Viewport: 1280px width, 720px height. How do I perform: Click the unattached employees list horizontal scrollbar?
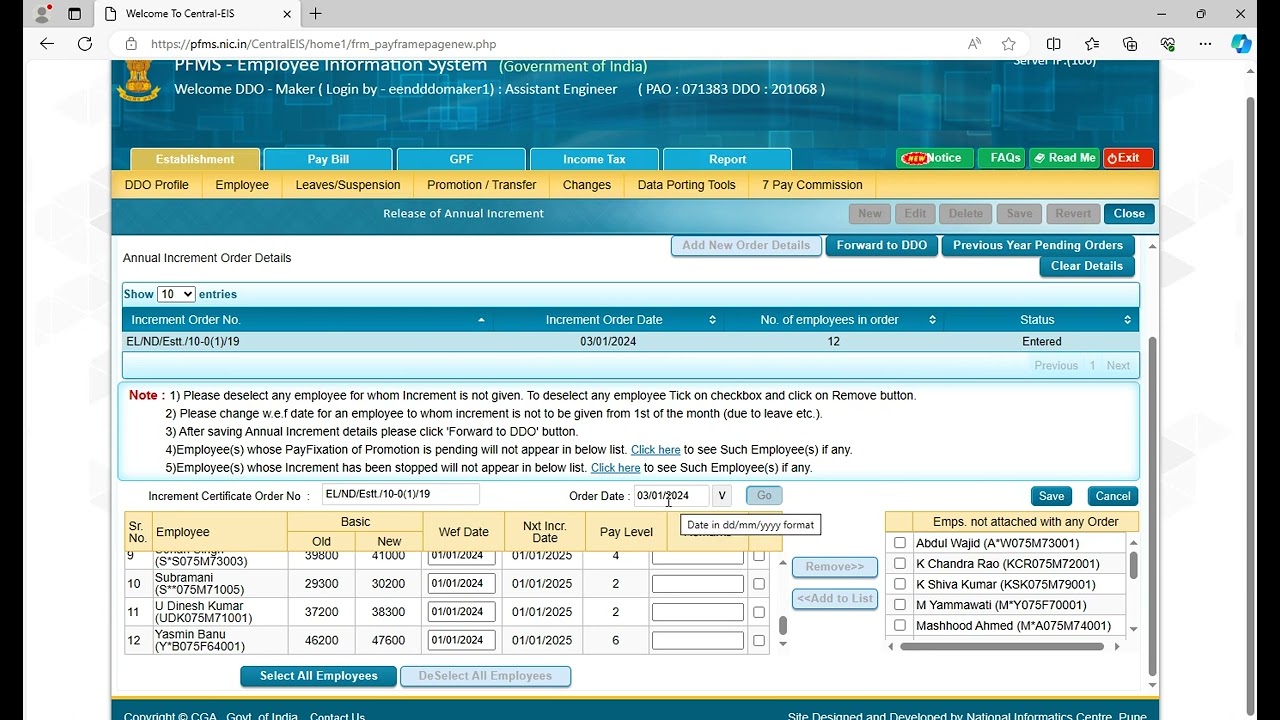(x=1003, y=647)
